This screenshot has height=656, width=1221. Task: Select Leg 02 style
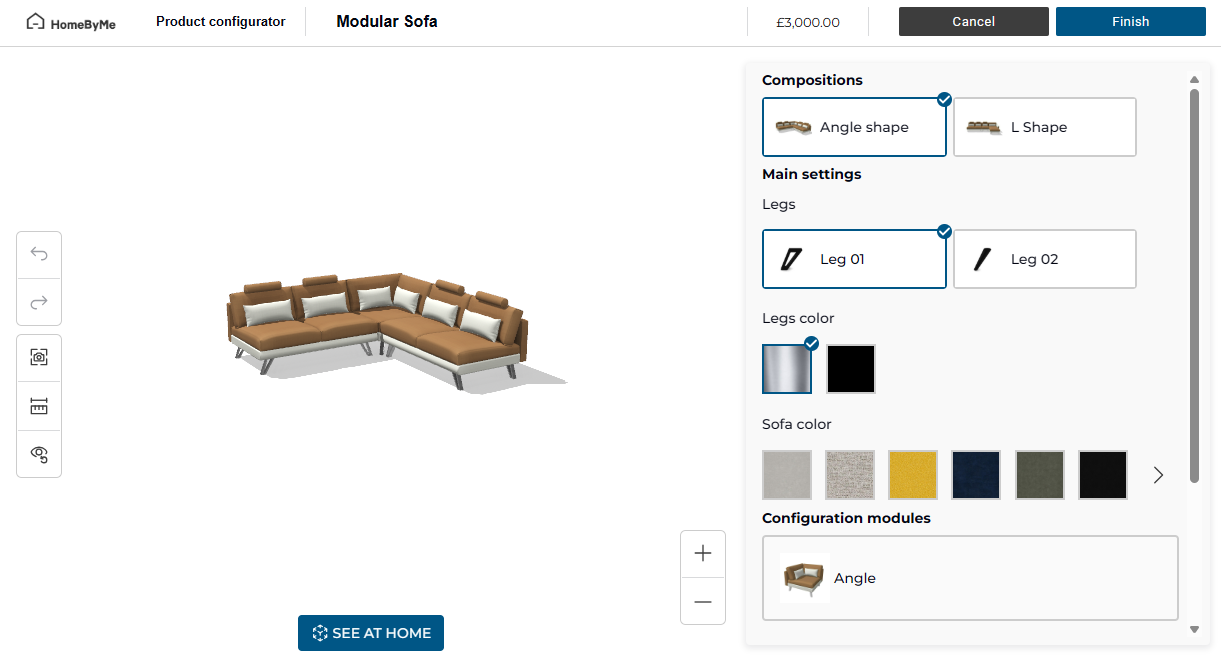[x=1044, y=259]
